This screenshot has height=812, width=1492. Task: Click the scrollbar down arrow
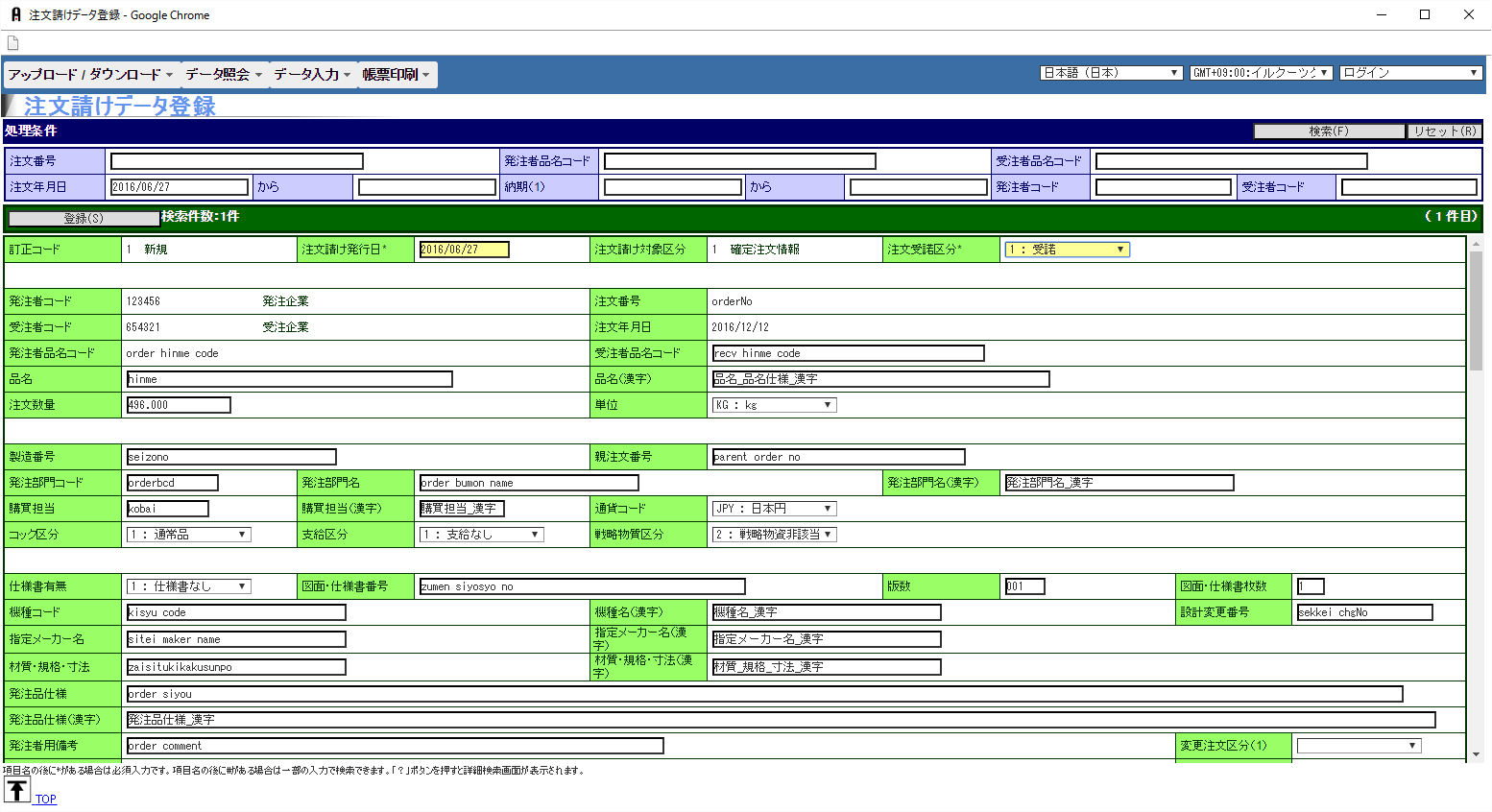click(x=1476, y=754)
